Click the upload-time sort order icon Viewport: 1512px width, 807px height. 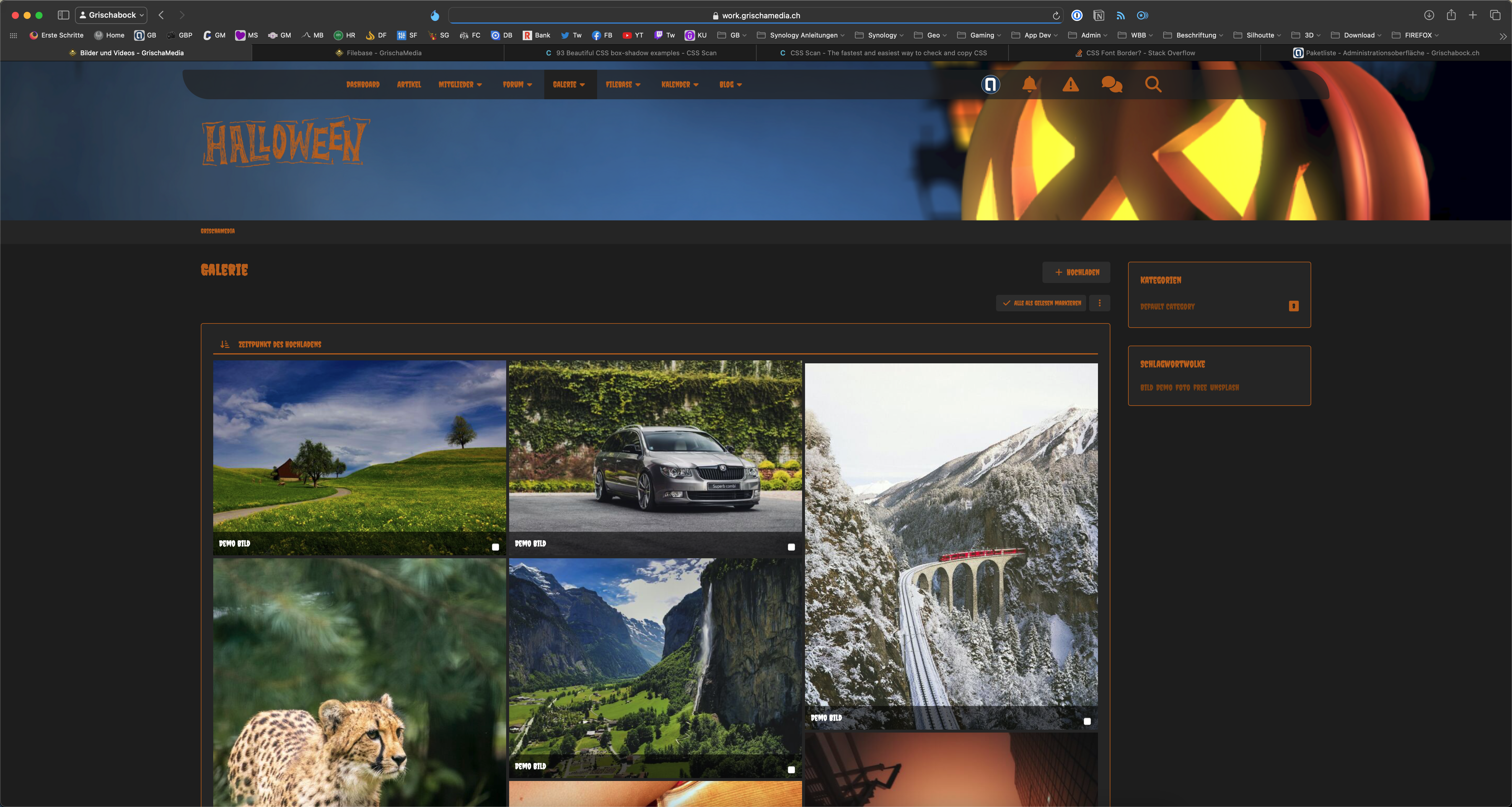coord(225,344)
